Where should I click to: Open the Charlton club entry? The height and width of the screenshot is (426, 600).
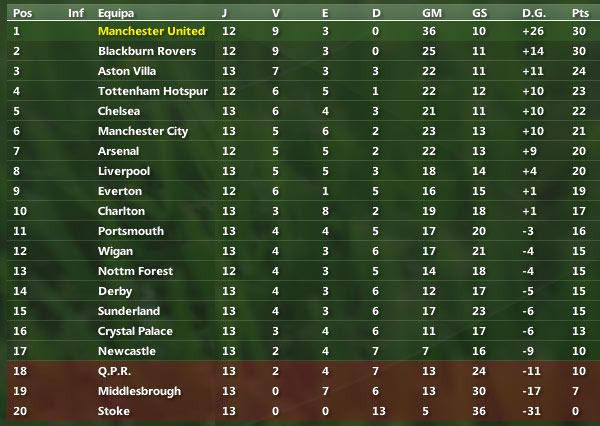122,211
